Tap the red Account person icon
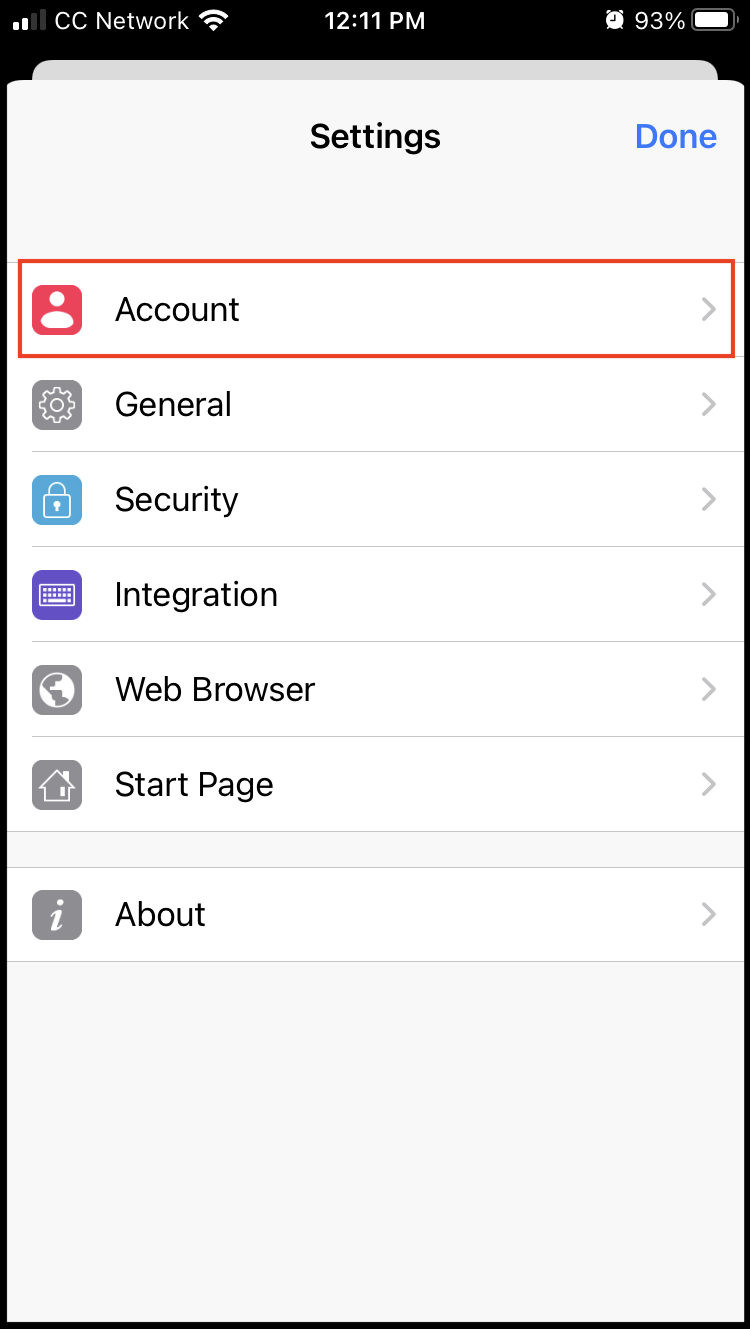The width and height of the screenshot is (750, 1329). (x=57, y=310)
